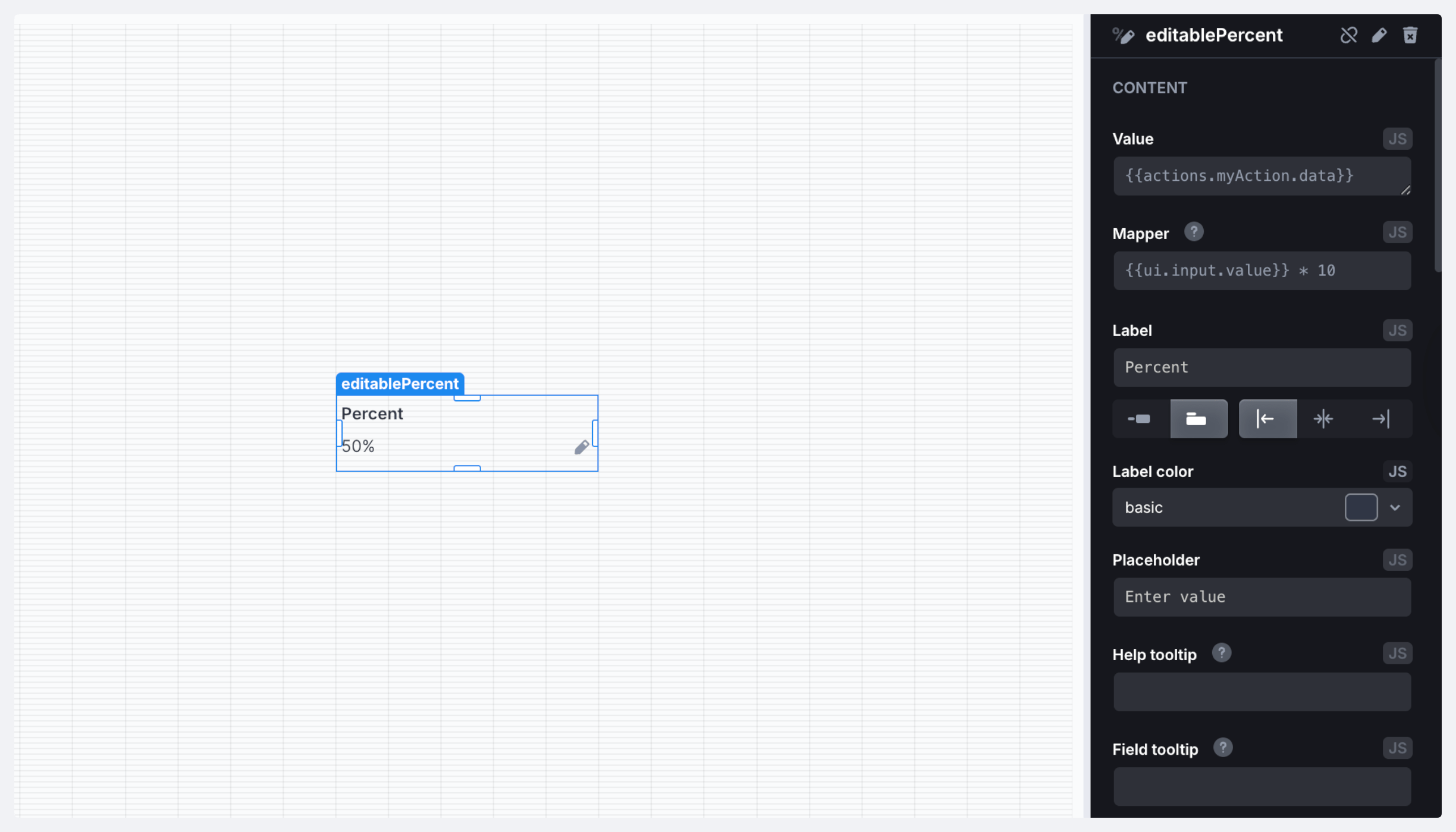The image size is (1456, 832).
Task: Click into the Placeholder input field
Action: pyautogui.click(x=1262, y=597)
